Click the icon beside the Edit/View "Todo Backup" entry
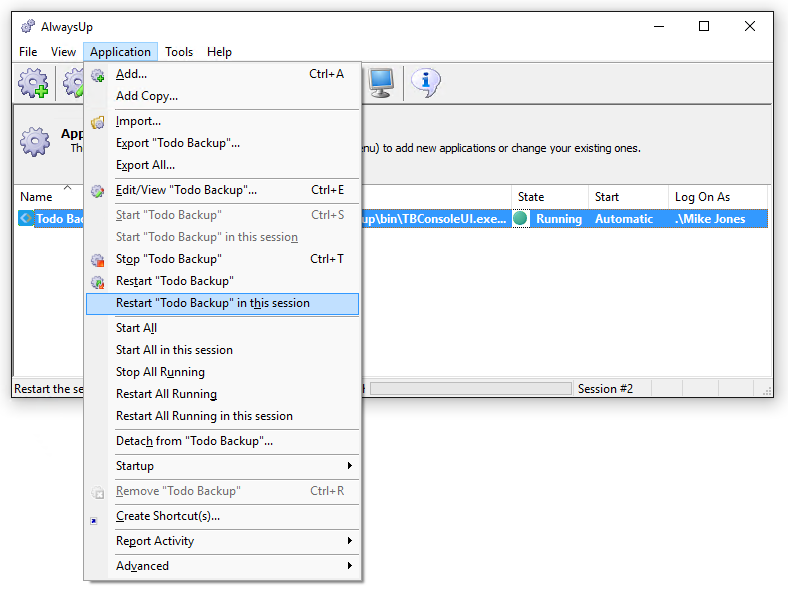788x590 pixels. pyautogui.click(x=97, y=191)
